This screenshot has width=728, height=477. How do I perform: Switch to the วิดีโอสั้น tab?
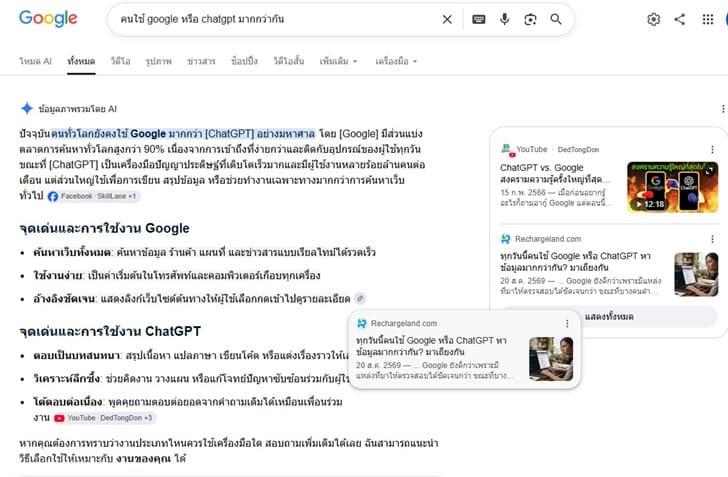(x=288, y=61)
